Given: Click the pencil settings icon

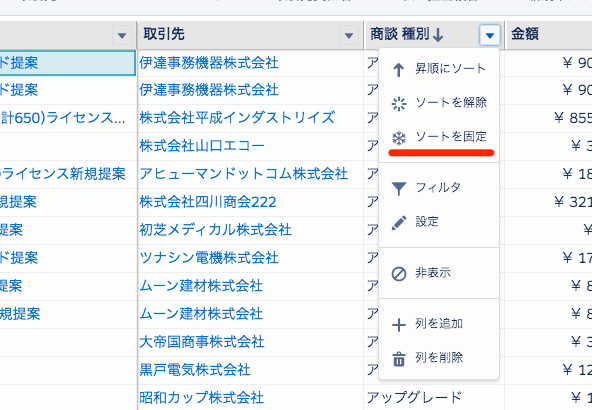Looking at the screenshot, I should coord(399,223).
